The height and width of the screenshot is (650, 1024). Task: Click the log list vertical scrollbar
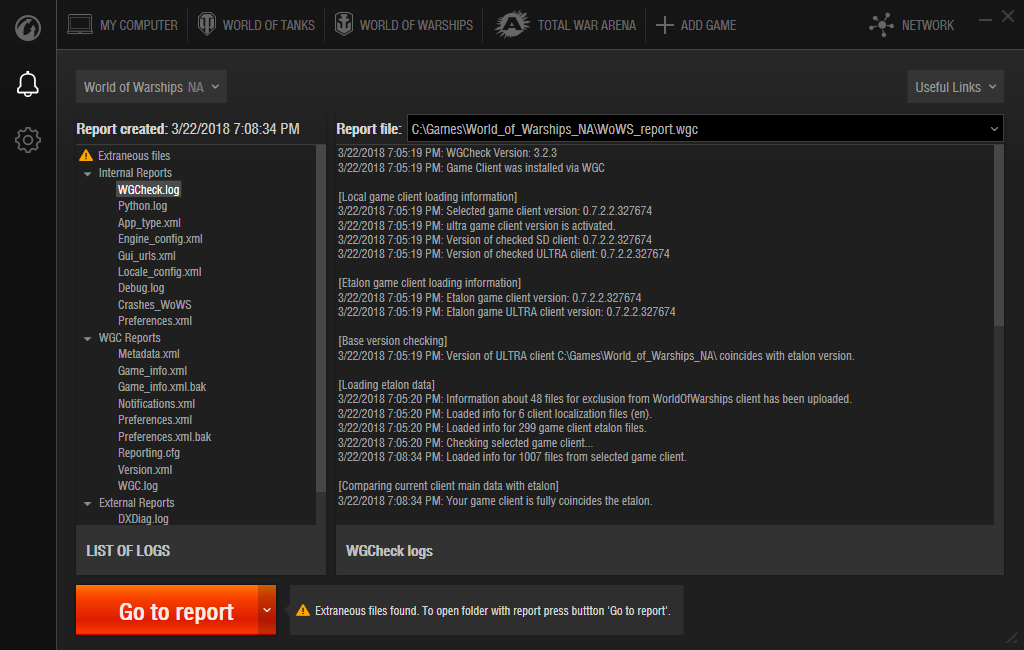(321, 318)
